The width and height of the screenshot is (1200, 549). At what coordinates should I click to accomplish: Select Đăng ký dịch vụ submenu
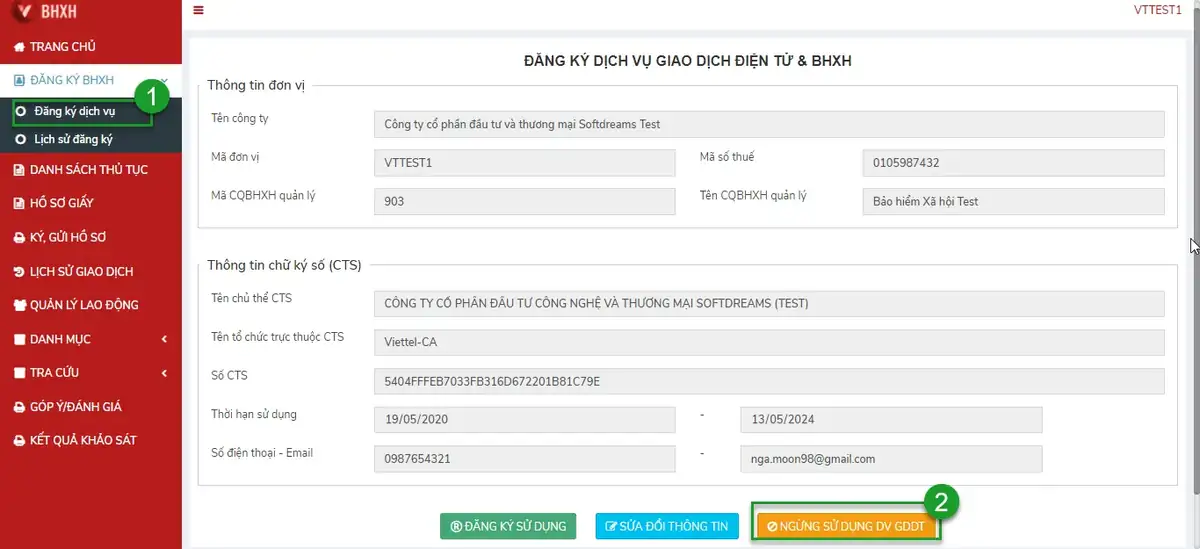(75, 111)
